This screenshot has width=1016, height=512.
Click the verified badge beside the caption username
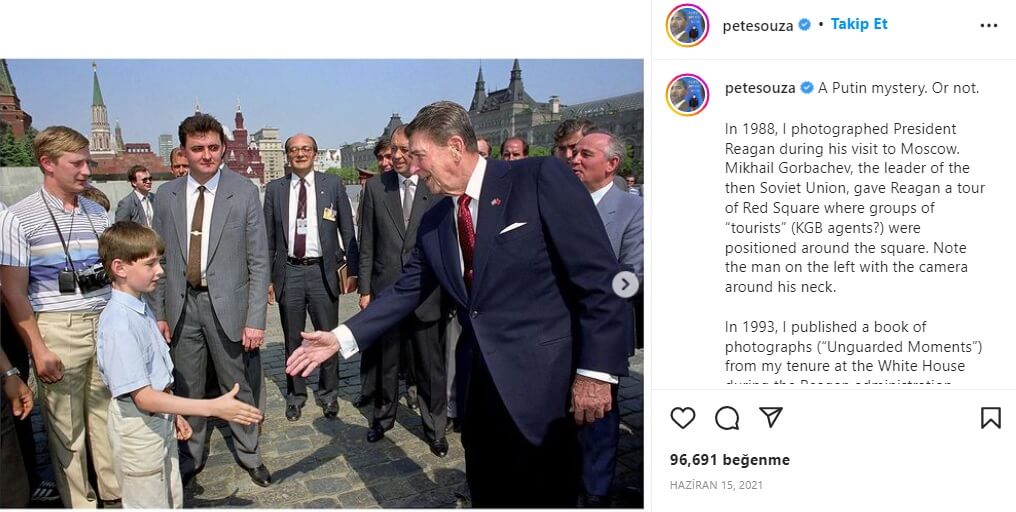click(807, 88)
